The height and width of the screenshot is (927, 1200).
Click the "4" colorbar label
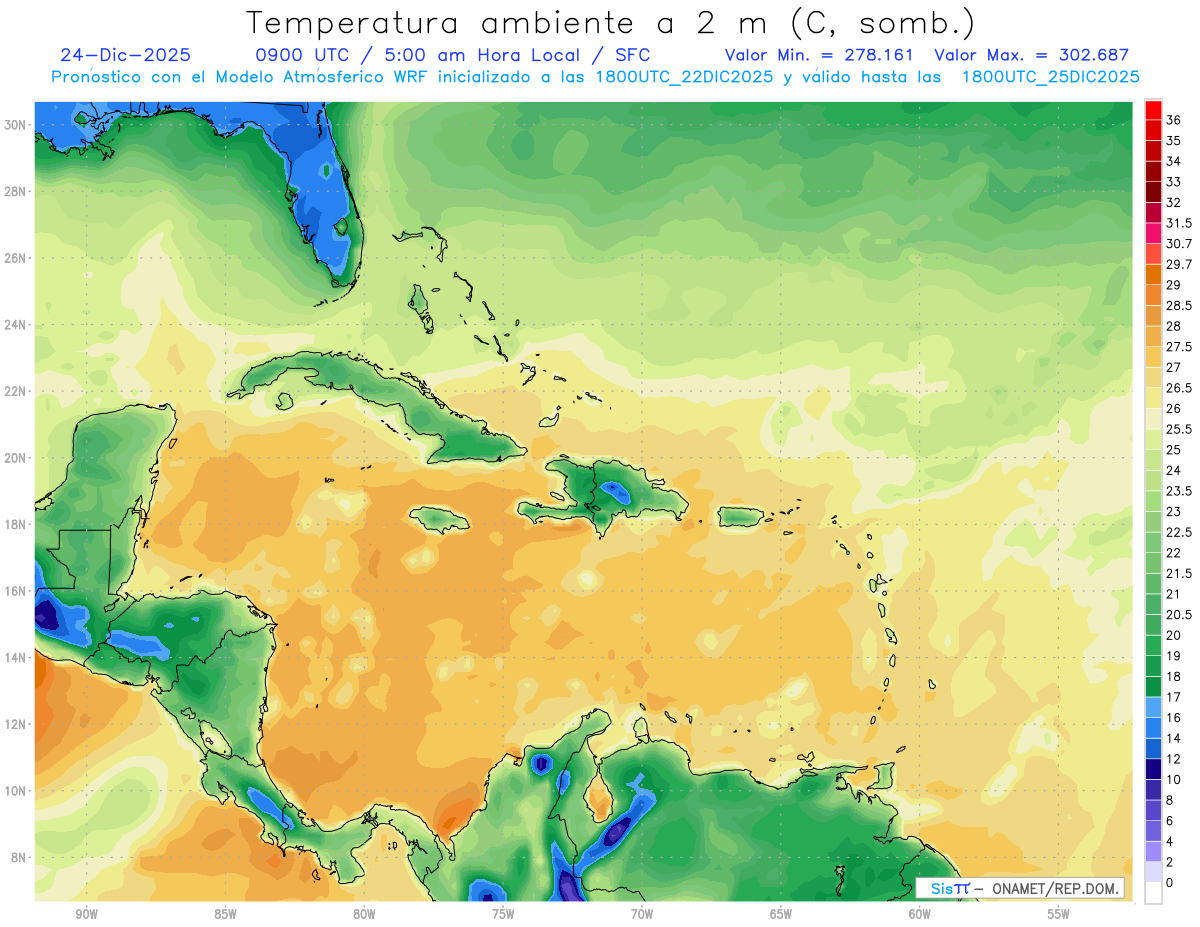1170,842
